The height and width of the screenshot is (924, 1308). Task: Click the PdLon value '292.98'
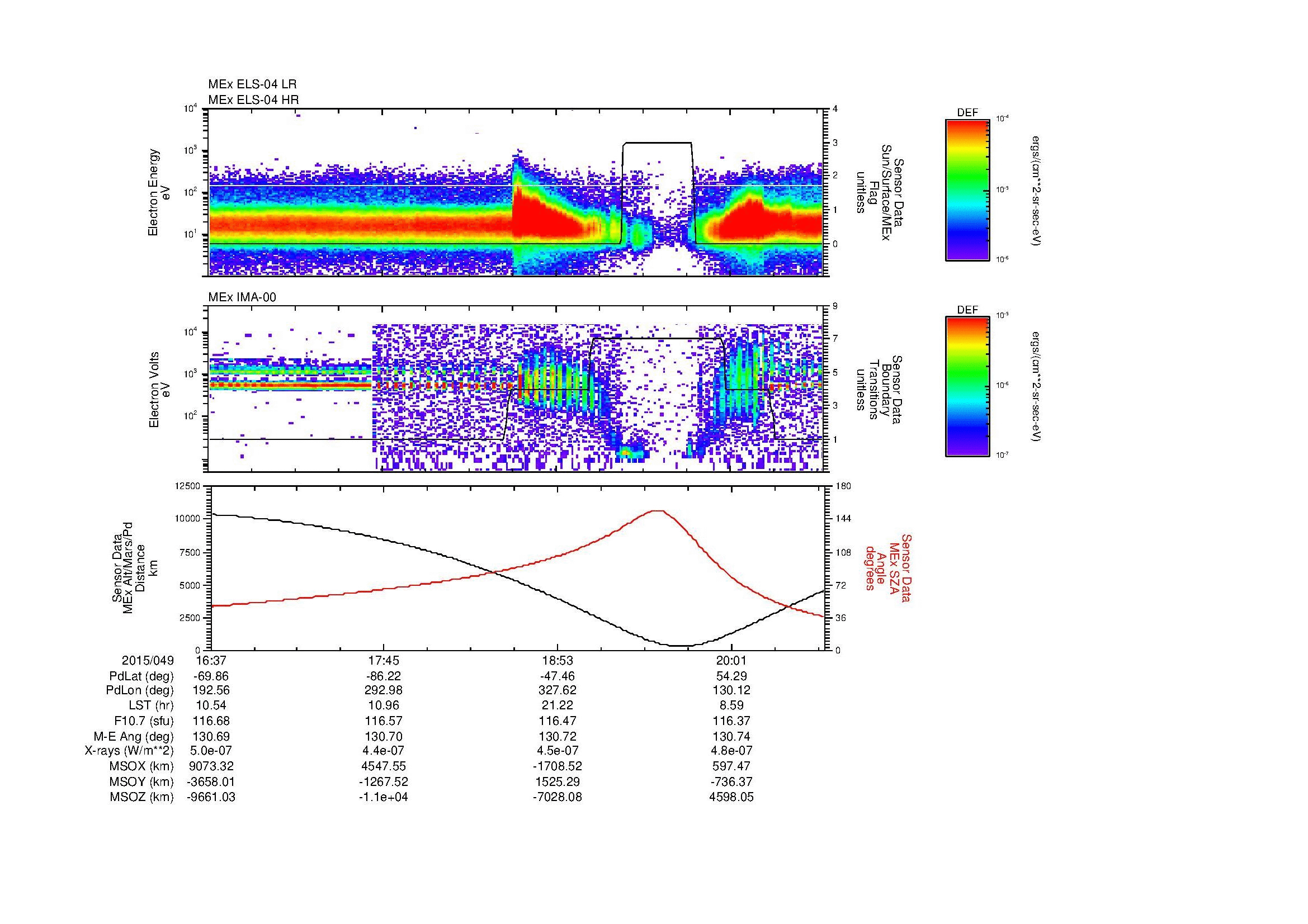(384, 690)
